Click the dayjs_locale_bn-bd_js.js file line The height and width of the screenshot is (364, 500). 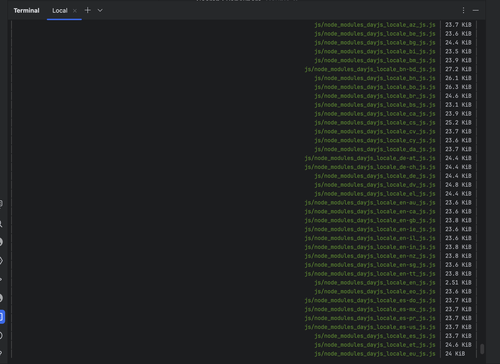(370, 69)
